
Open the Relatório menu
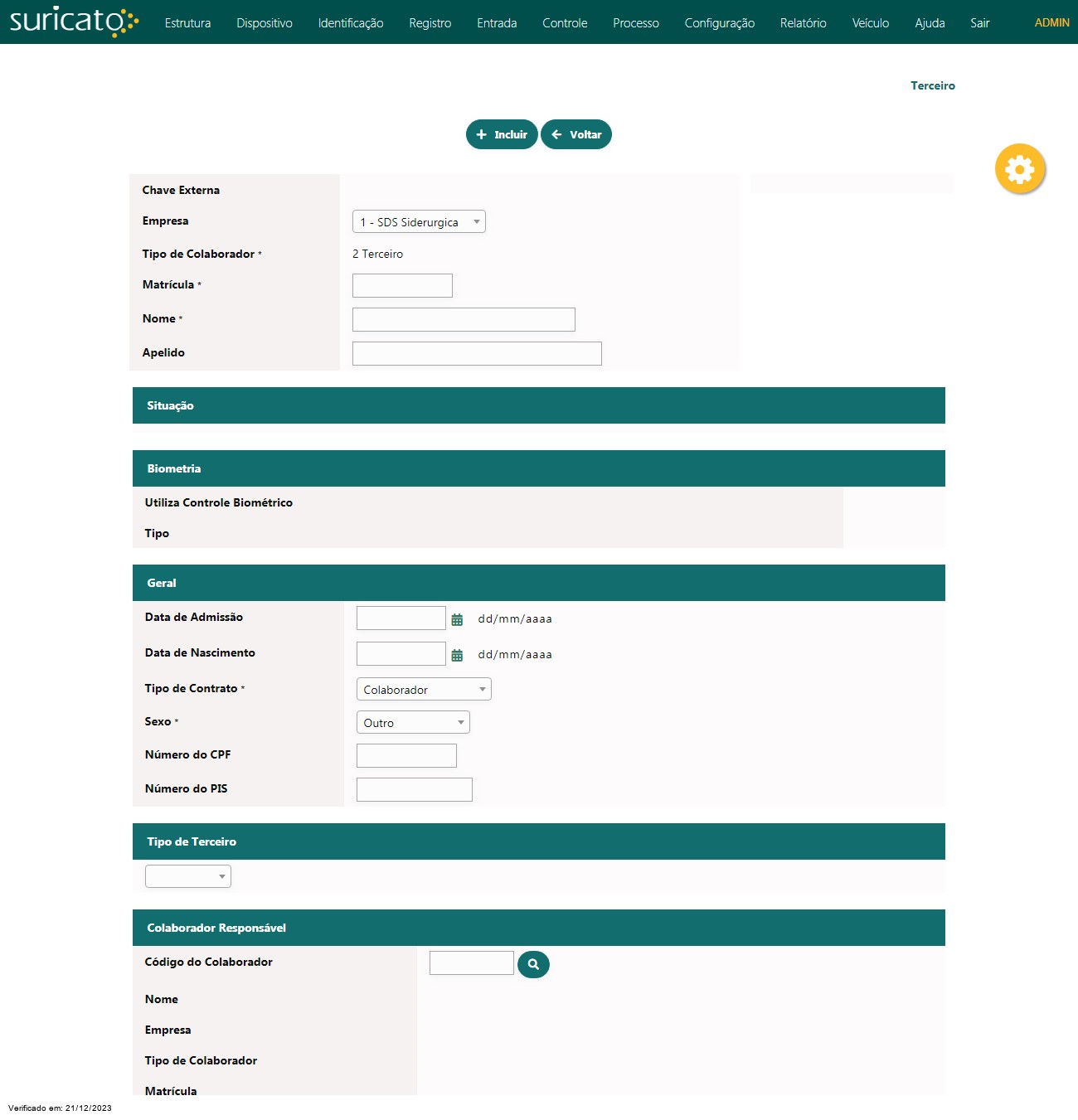pos(804,23)
